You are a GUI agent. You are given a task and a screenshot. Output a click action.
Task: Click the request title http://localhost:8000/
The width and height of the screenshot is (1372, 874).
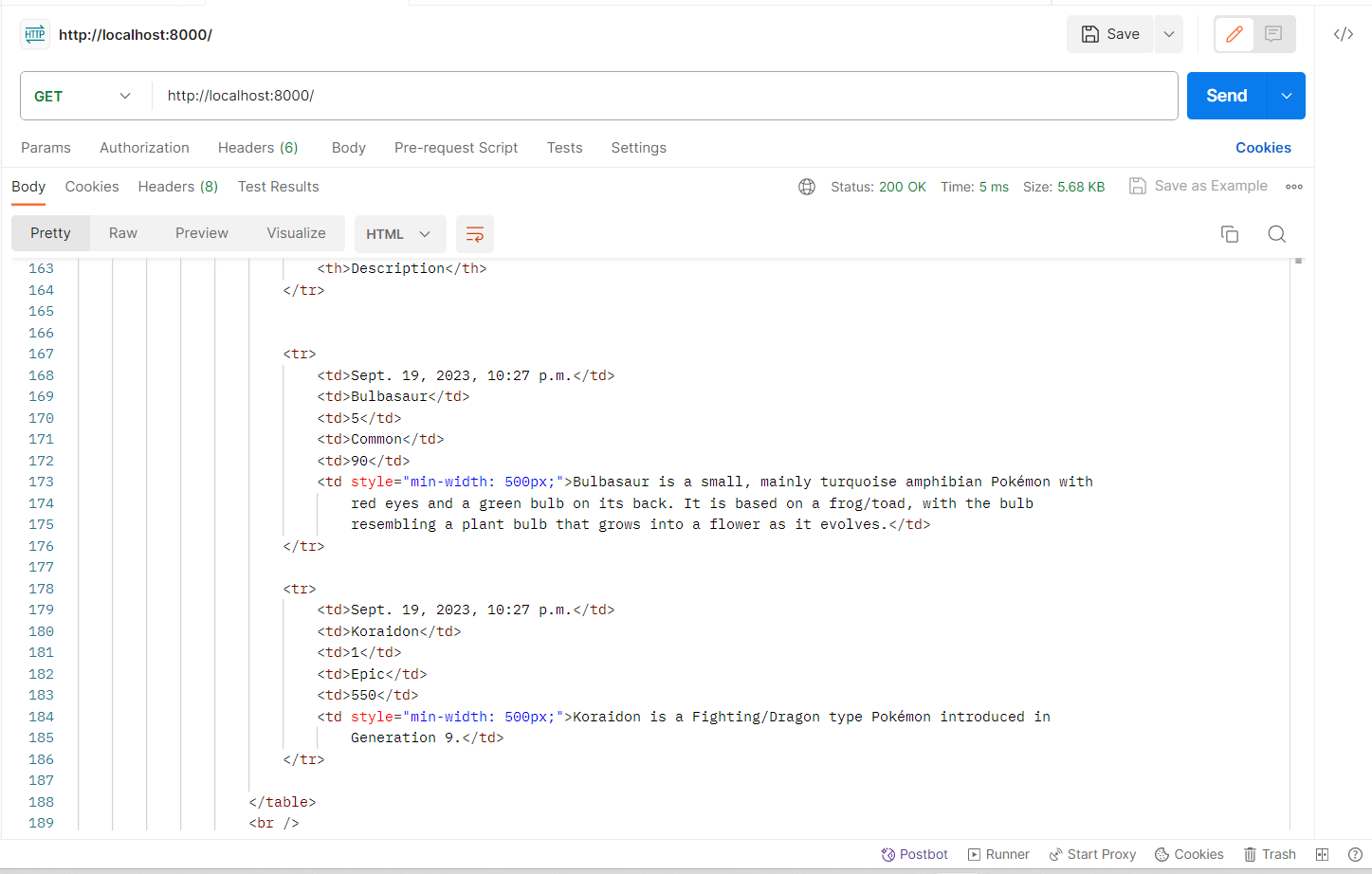tap(136, 35)
